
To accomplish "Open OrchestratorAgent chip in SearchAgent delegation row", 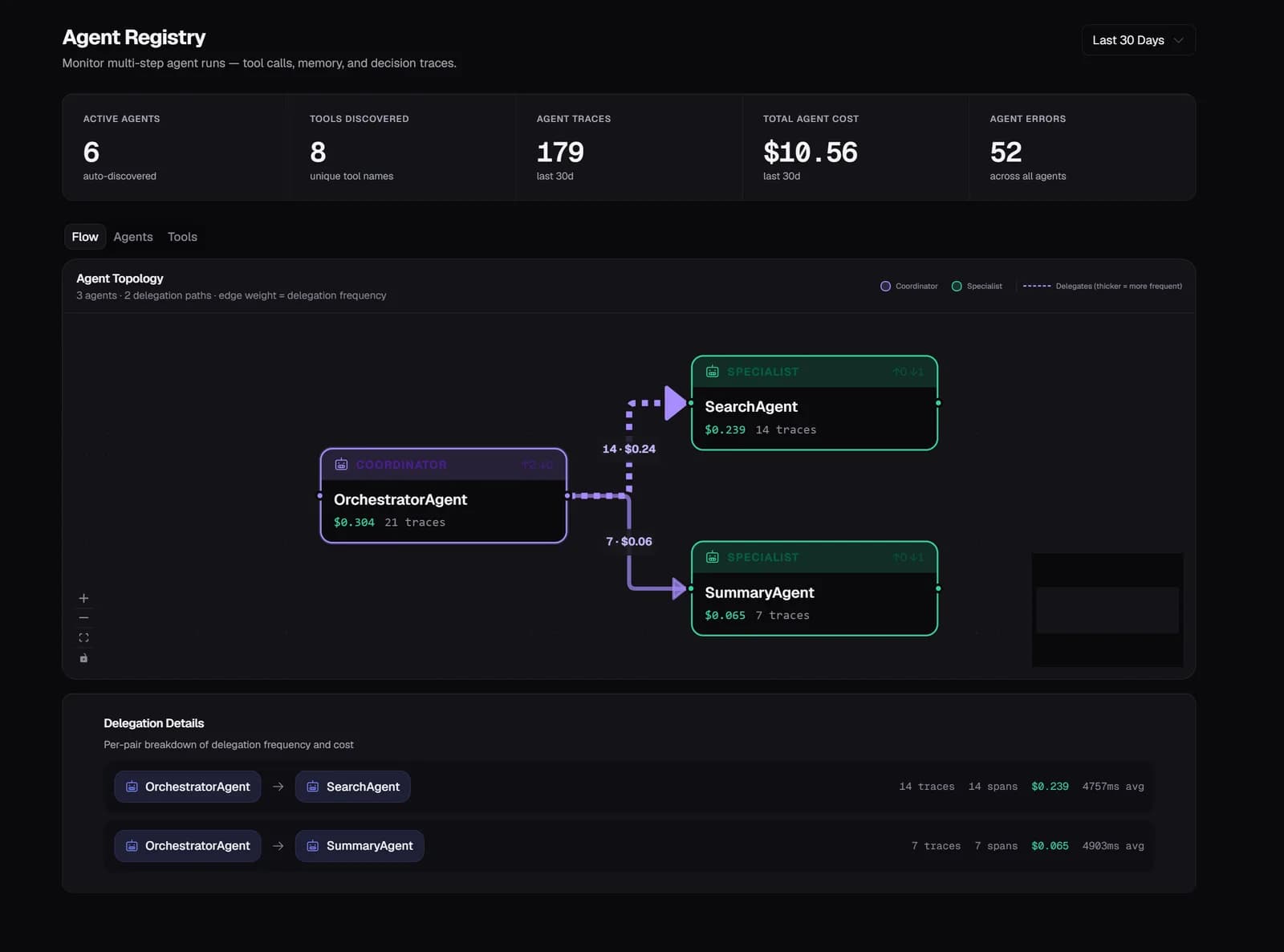I will point(188,787).
